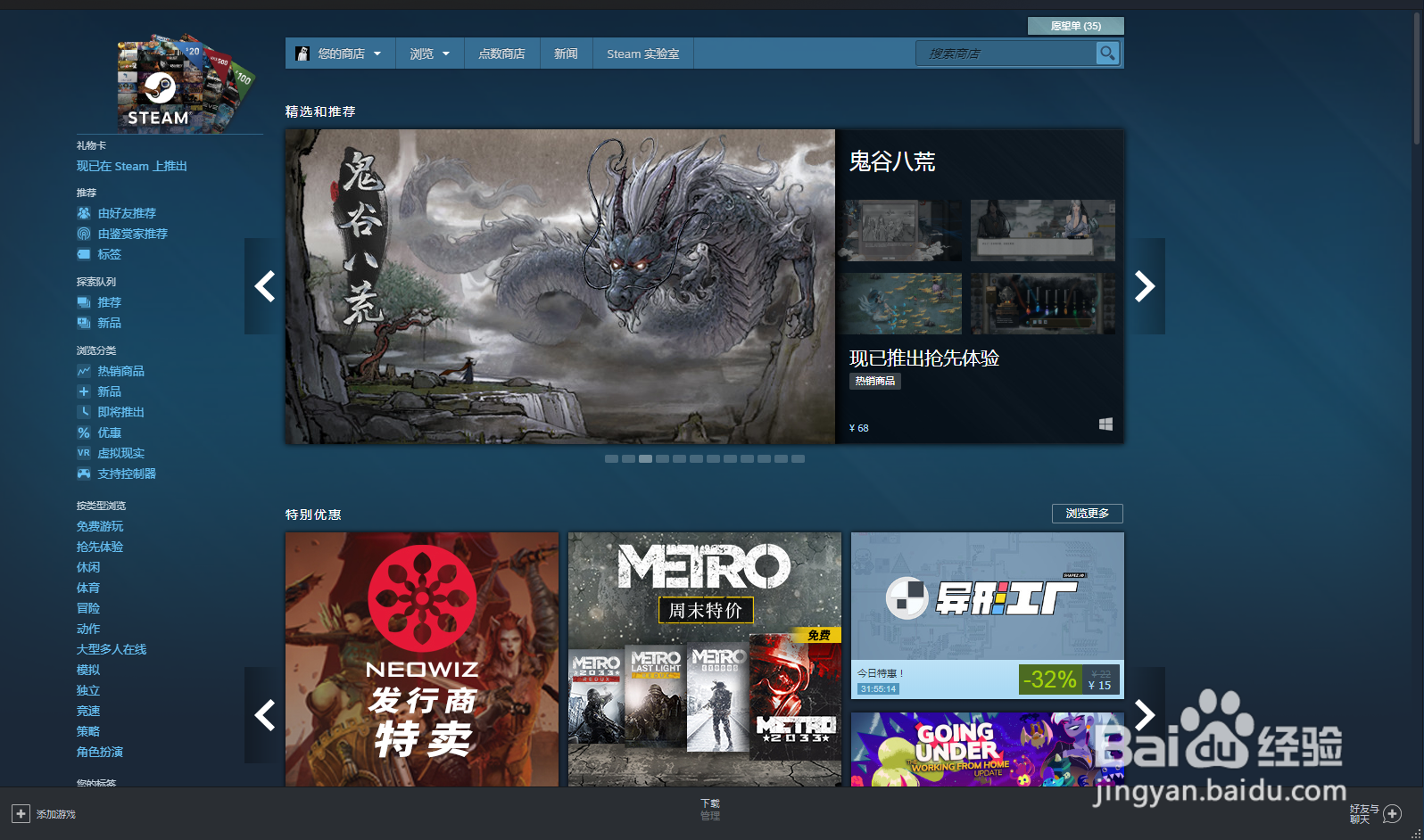Open 由好友推荐 link
Screen dimensions: 1424x840
point(127,213)
